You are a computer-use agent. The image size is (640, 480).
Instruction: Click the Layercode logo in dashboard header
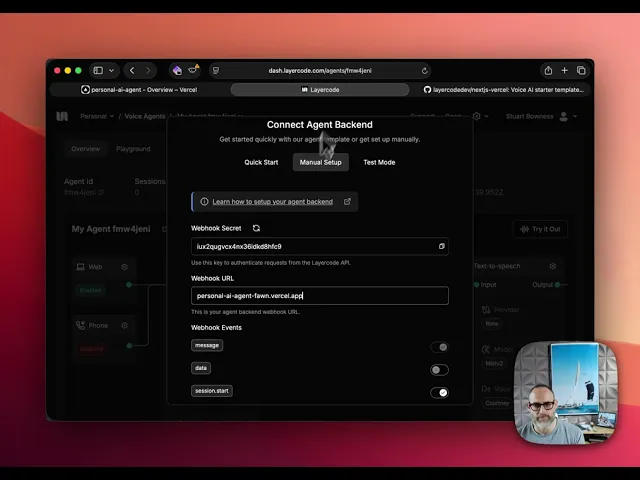(62, 116)
